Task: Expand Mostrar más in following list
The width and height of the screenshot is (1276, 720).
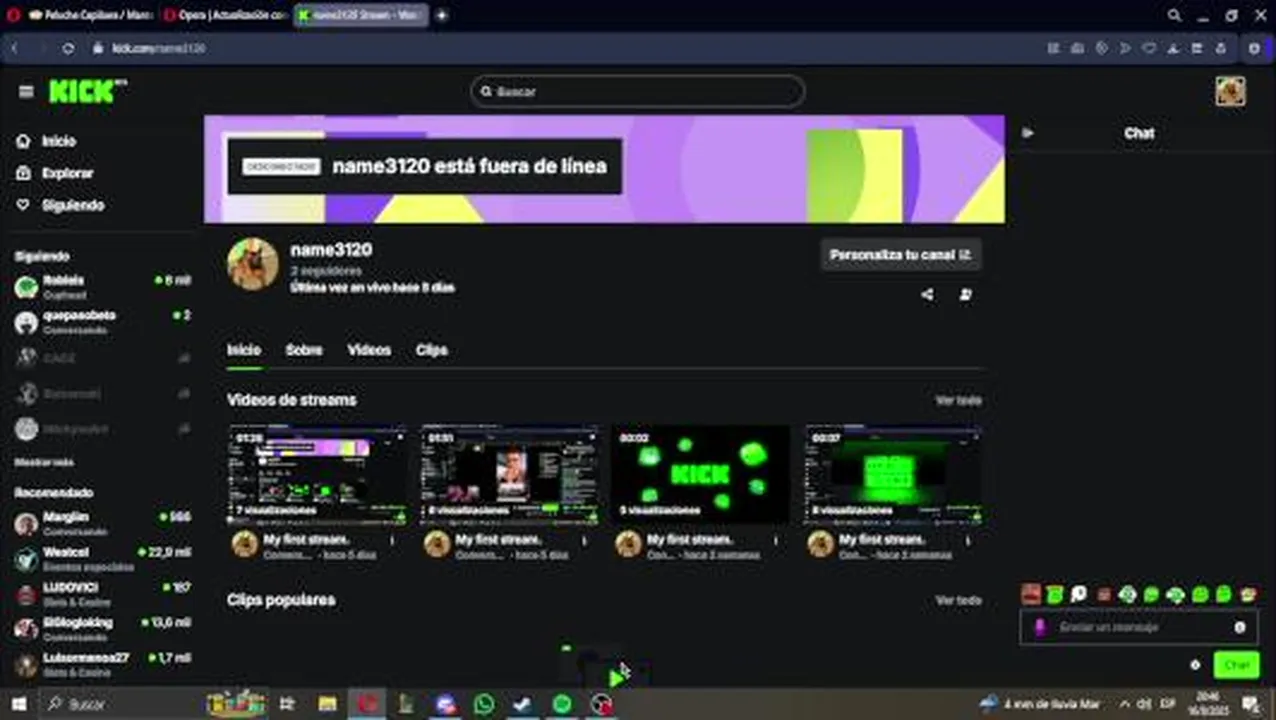Action: click(x=44, y=463)
